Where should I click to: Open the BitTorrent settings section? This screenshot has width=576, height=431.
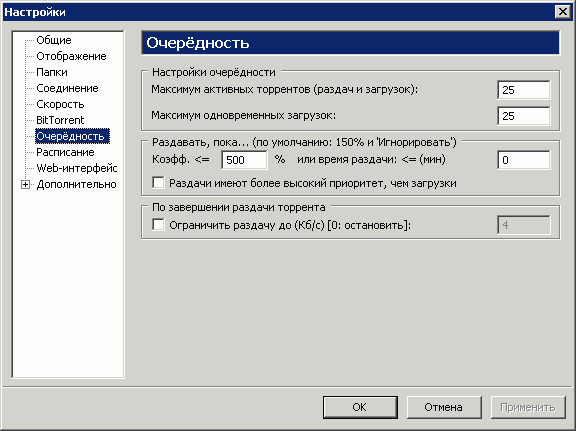tap(60, 120)
